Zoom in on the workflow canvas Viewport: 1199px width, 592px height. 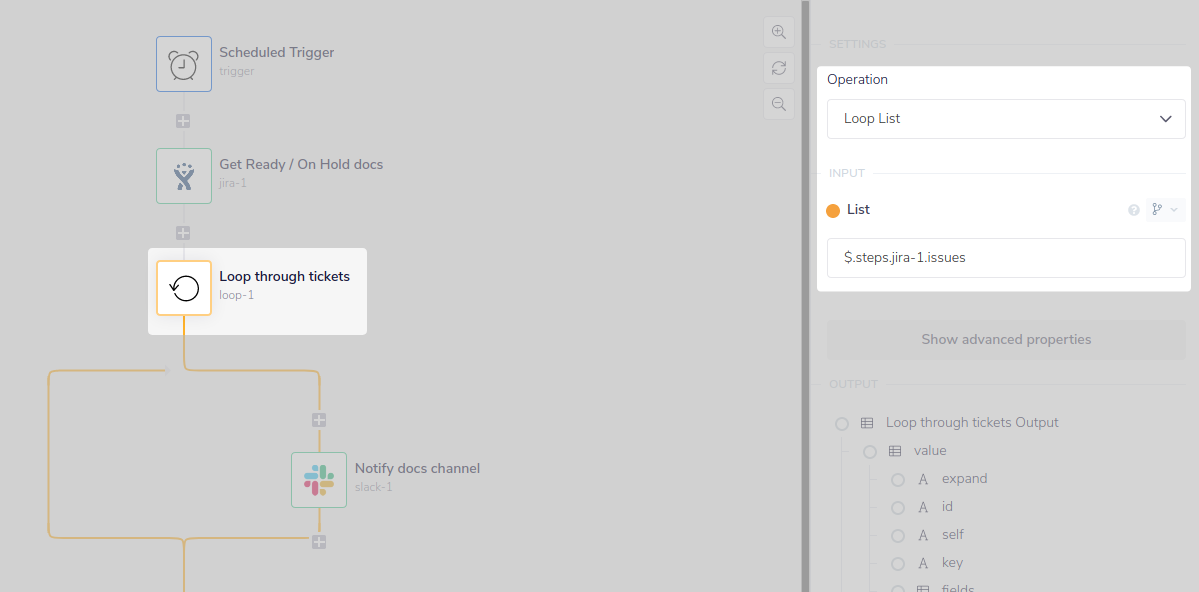pos(778,31)
